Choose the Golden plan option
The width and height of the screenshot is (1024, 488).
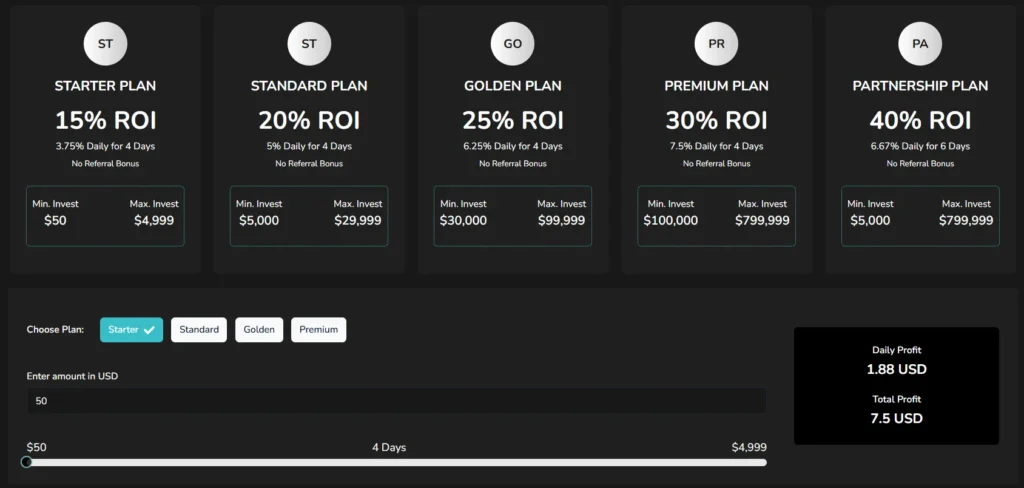[x=259, y=330]
